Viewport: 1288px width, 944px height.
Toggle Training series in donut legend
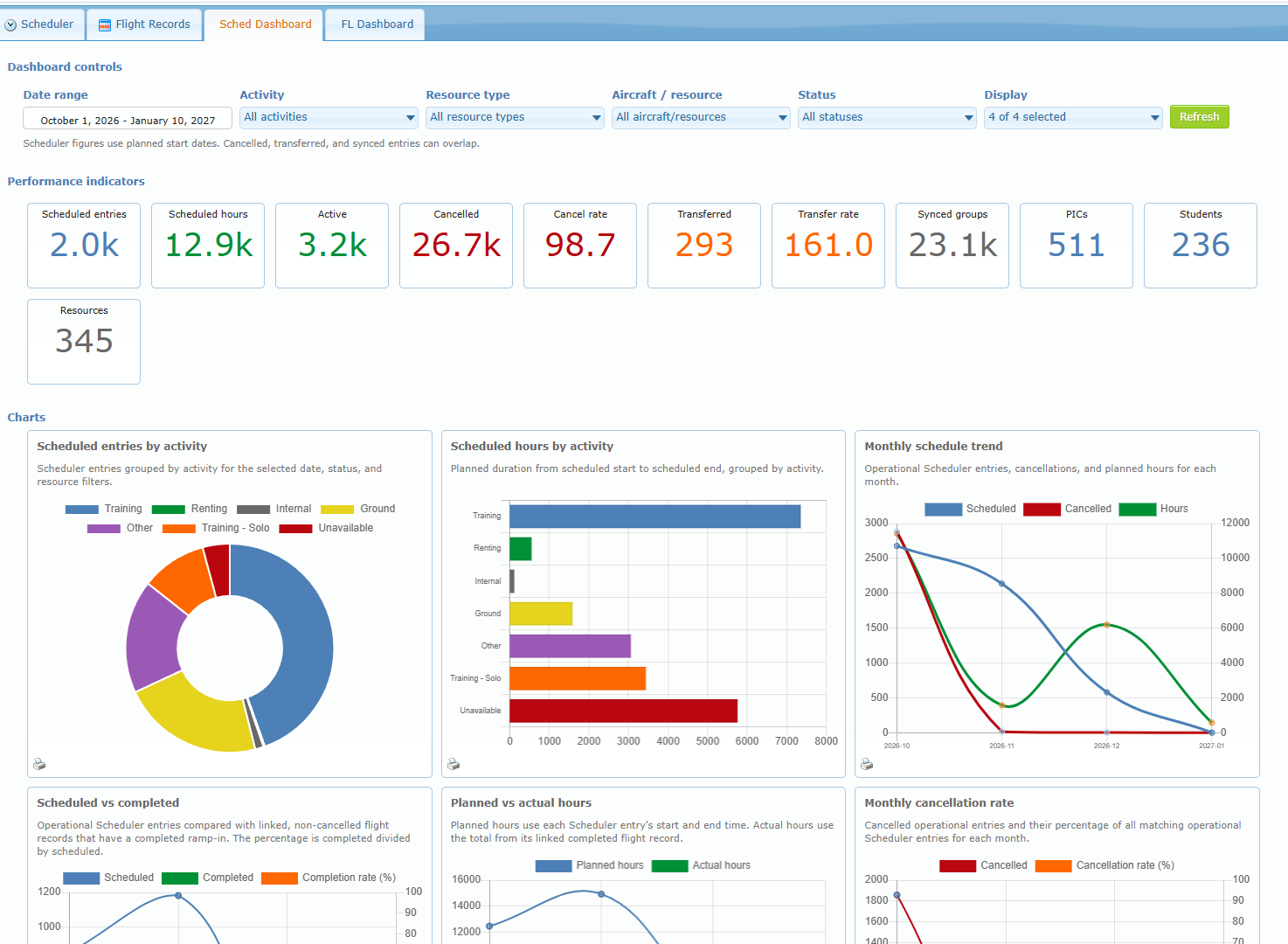tap(104, 509)
